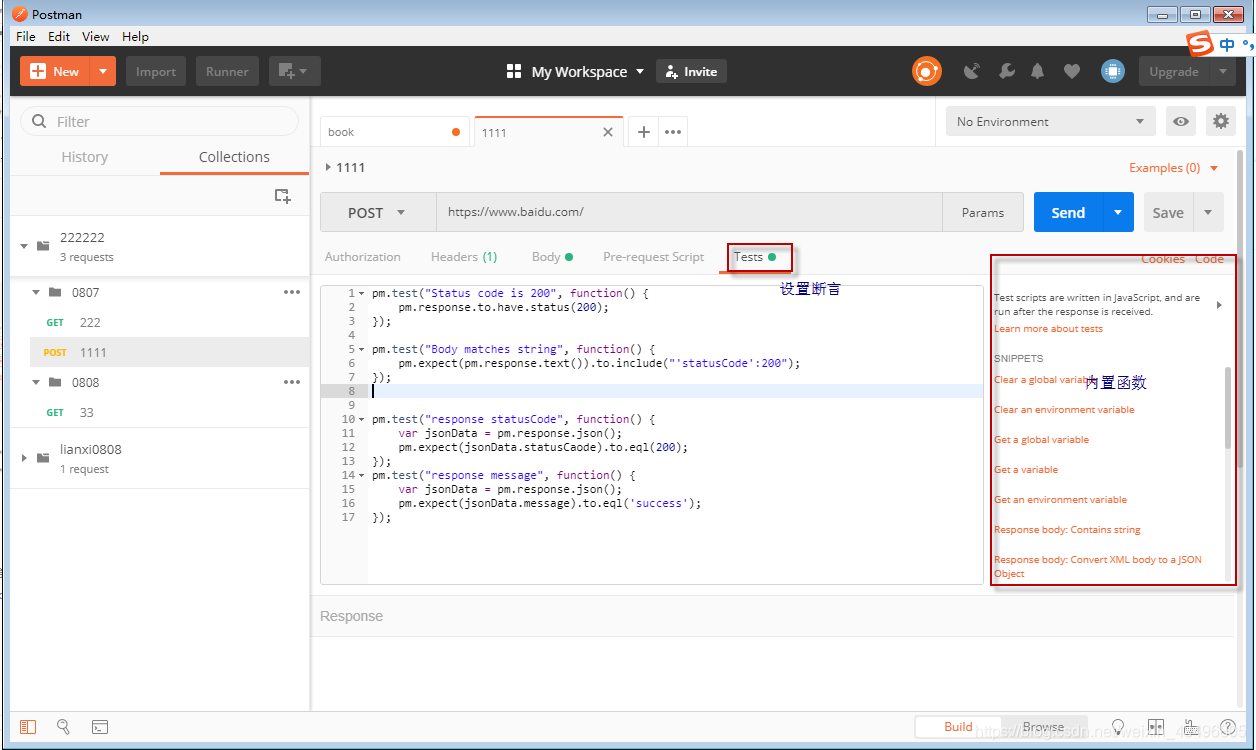Expand the lianxi0808 collection
Image resolution: width=1256 pixels, height=750 pixels.
pos(24,457)
